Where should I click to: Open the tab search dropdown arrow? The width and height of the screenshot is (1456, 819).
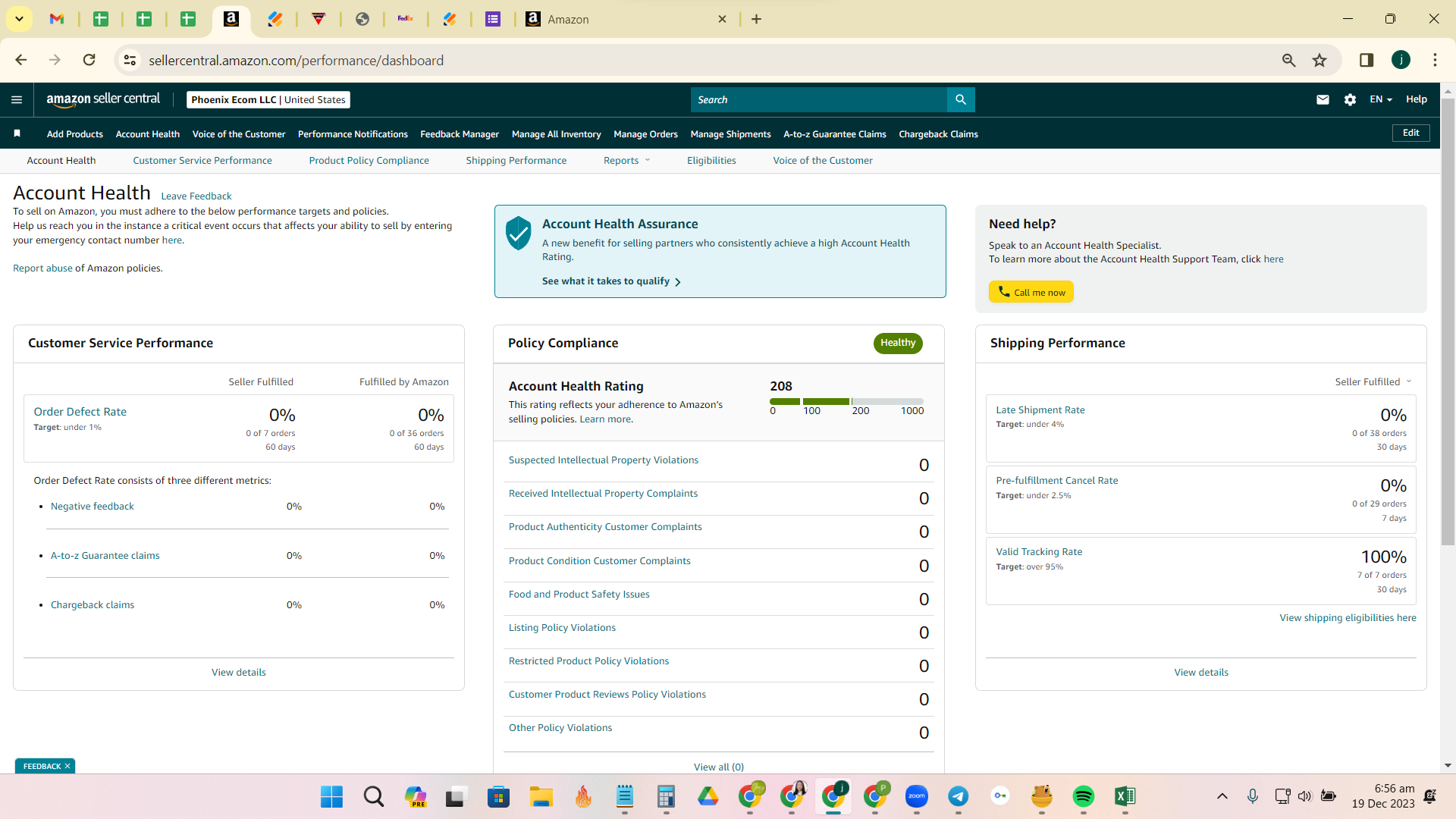click(x=19, y=19)
